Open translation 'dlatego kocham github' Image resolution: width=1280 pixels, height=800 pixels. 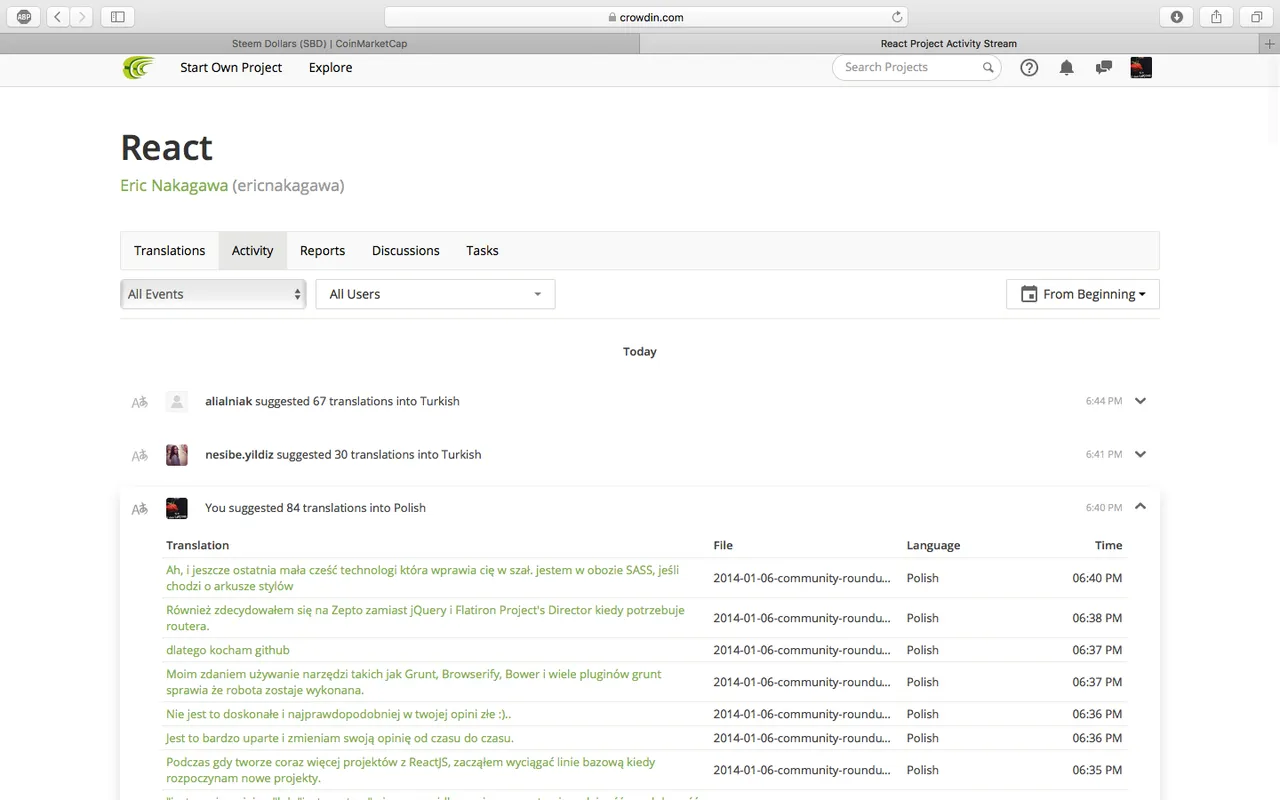point(228,650)
